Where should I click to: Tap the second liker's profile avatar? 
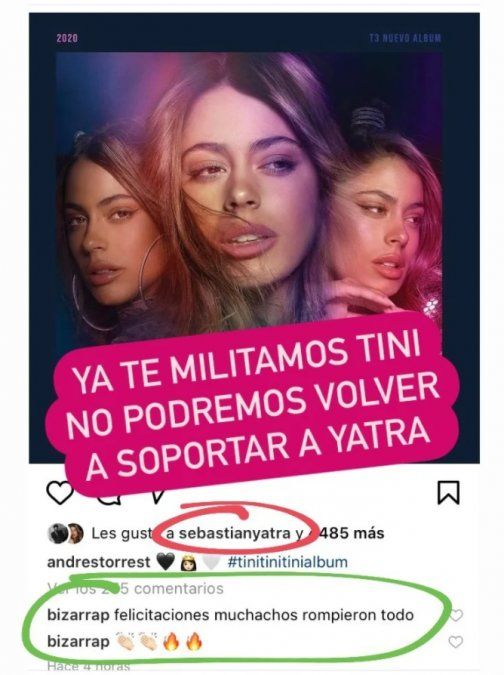pyautogui.click(x=75, y=534)
